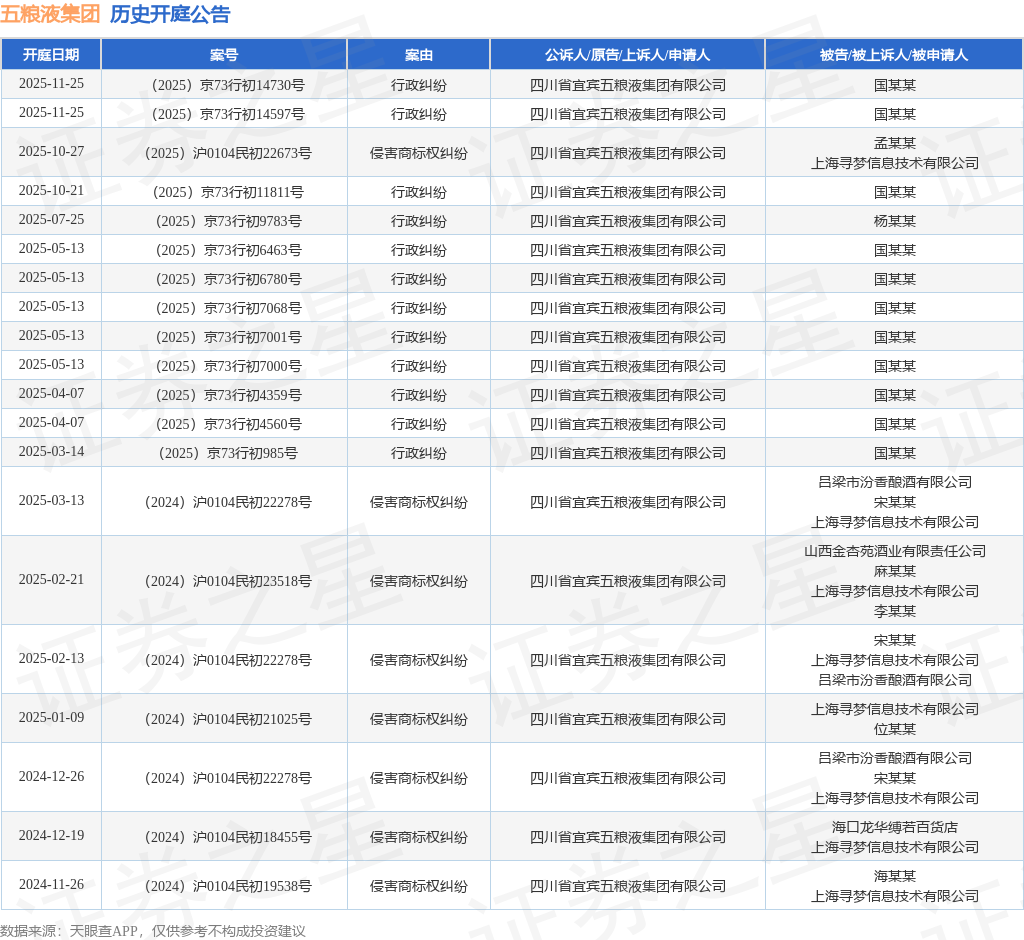The height and width of the screenshot is (940, 1024).
Task: Click defendant 麻某某
Action: [x=895, y=572]
